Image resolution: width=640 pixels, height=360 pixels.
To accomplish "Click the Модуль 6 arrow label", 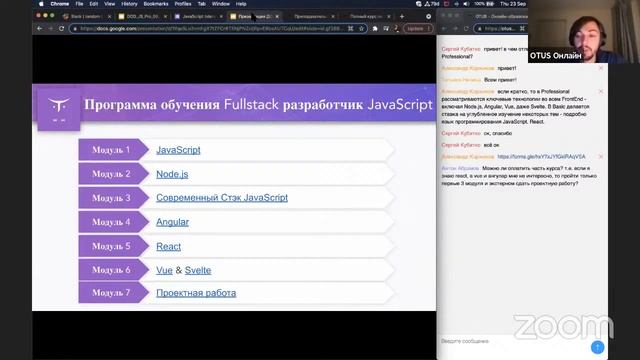I will click(x=113, y=270).
